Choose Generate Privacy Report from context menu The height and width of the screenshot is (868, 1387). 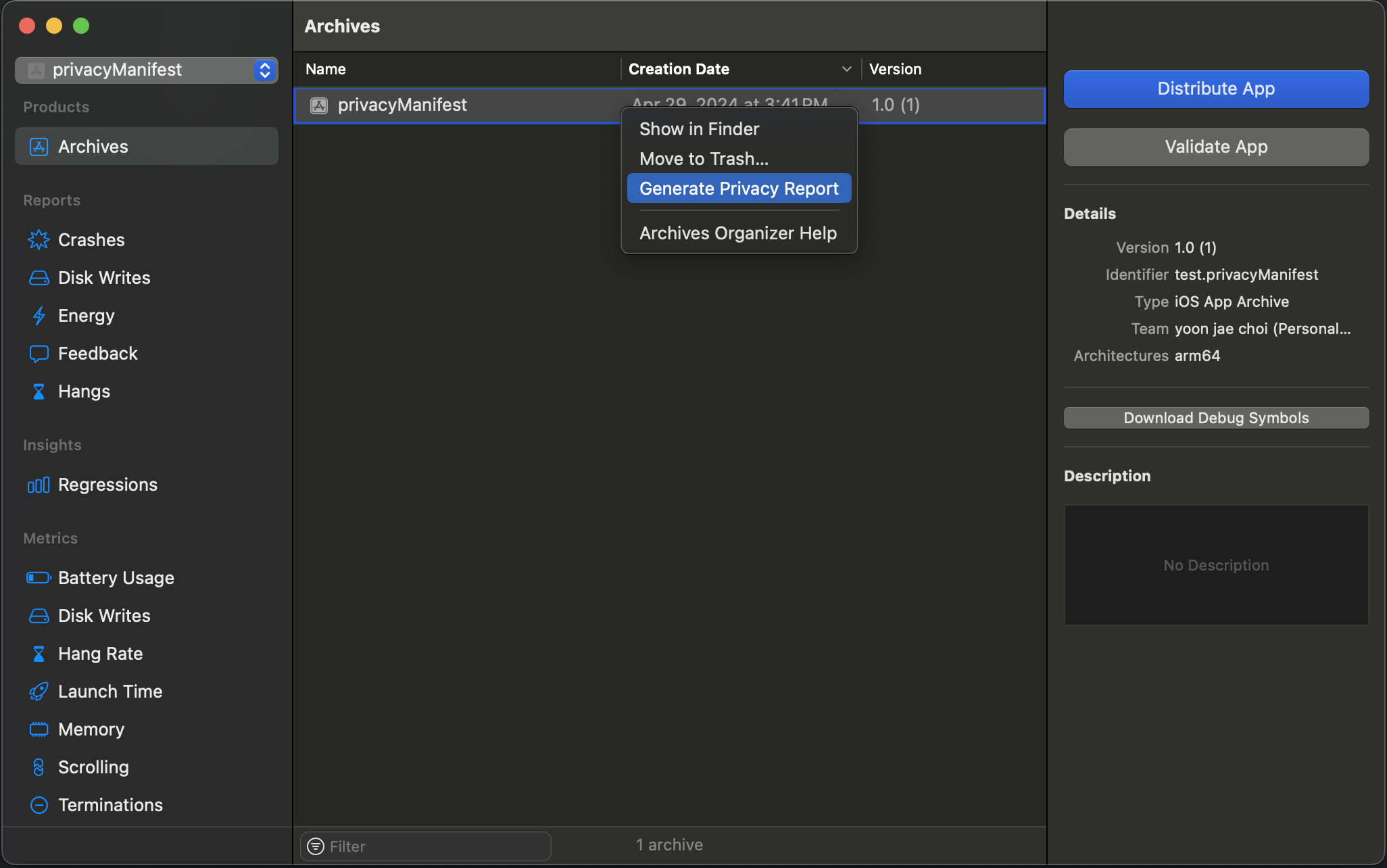pos(739,189)
